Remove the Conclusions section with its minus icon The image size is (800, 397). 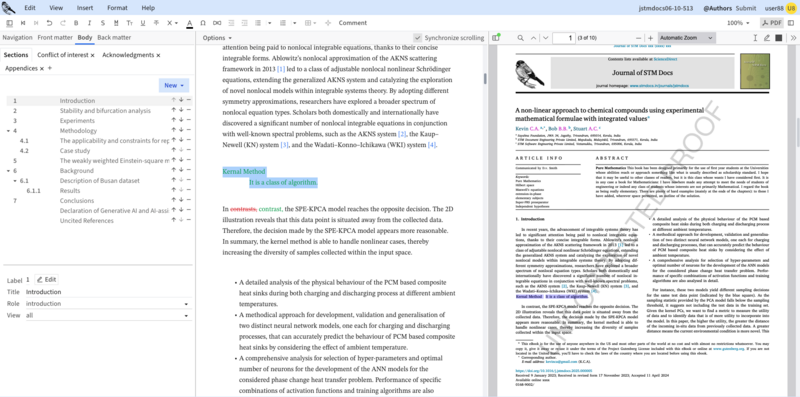coord(189,201)
